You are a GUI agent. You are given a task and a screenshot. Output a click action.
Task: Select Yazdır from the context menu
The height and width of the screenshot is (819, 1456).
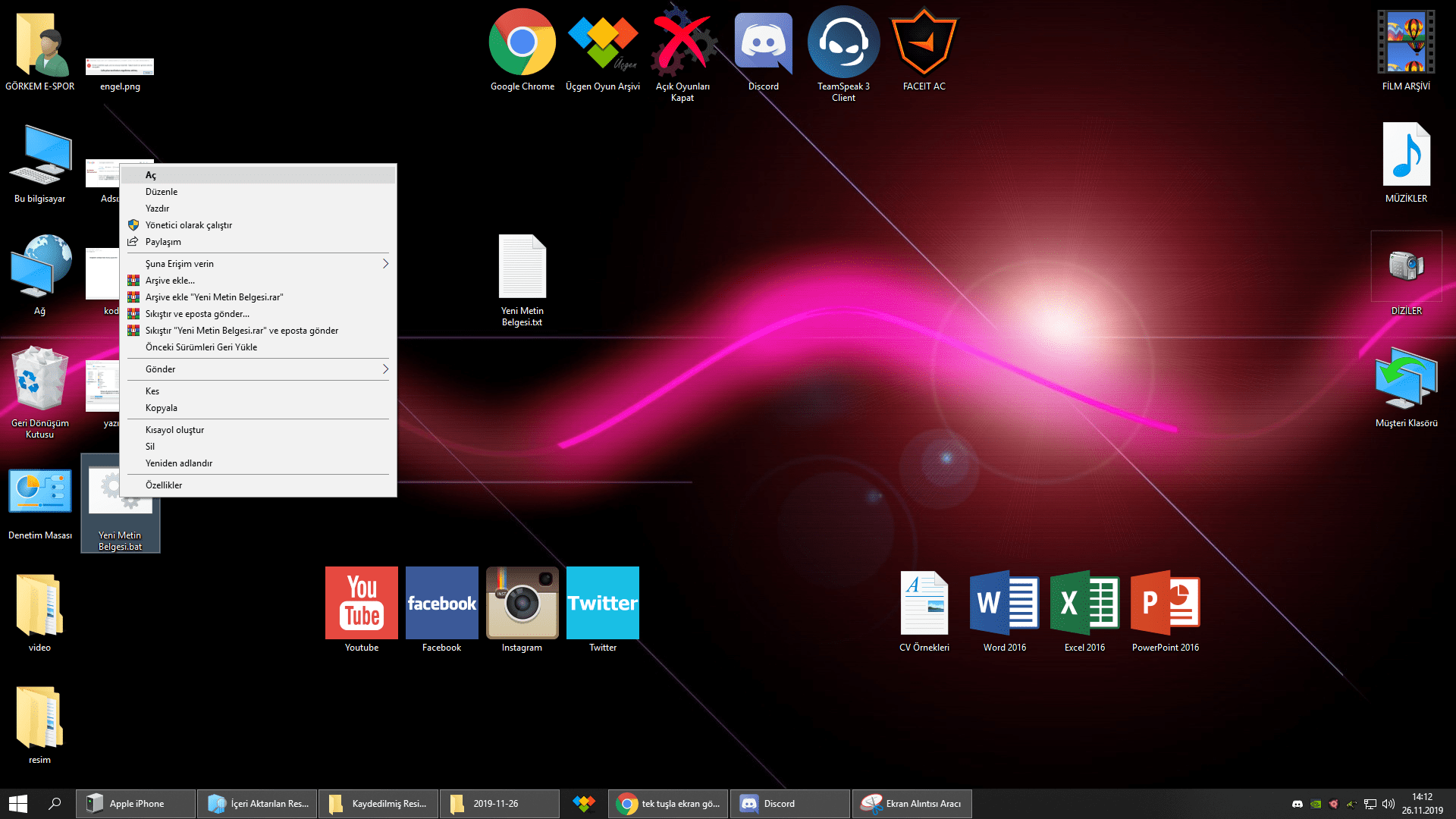point(258,209)
